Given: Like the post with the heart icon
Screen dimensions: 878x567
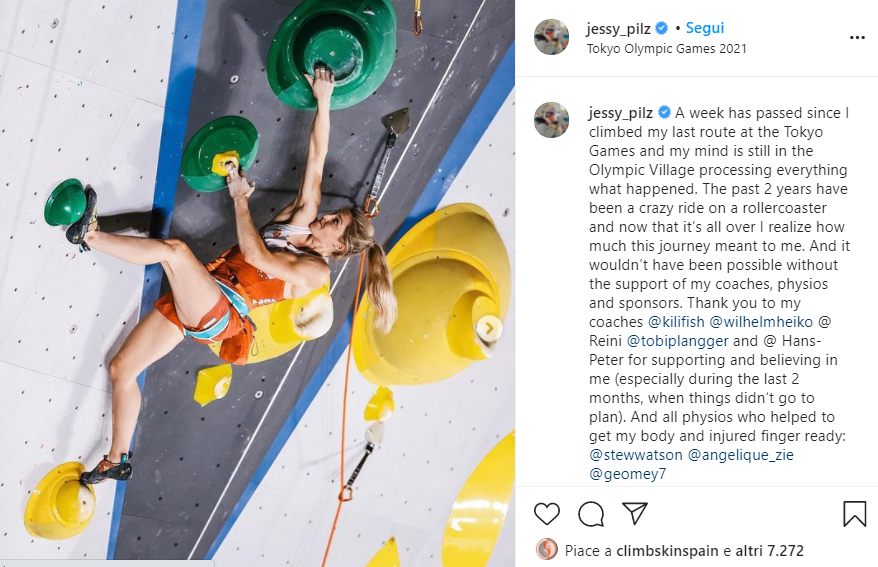Looking at the screenshot, I should click(547, 514).
